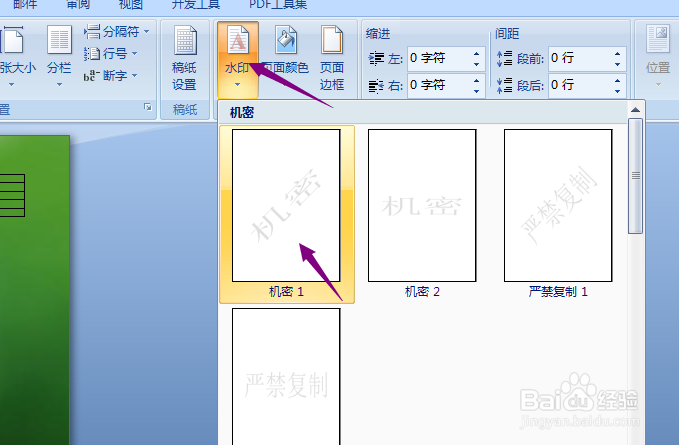Image resolution: width=679 pixels, height=445 pixels.
Task: Open the 行号 line numbers dropdown
Action: (x=110, y=54)
